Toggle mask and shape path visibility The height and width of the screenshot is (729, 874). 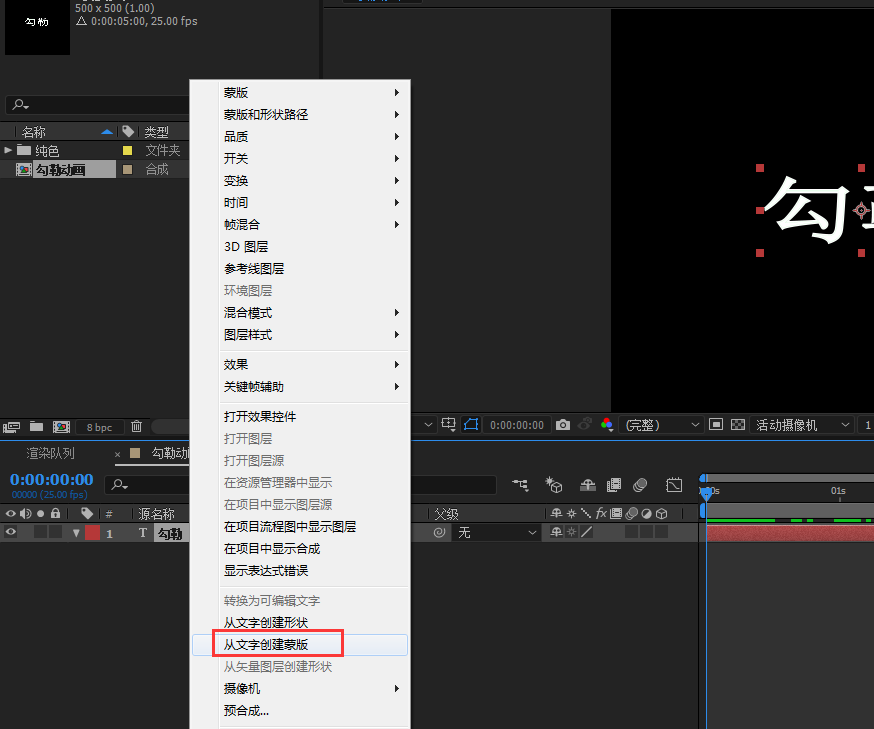[x=471, y=424]
